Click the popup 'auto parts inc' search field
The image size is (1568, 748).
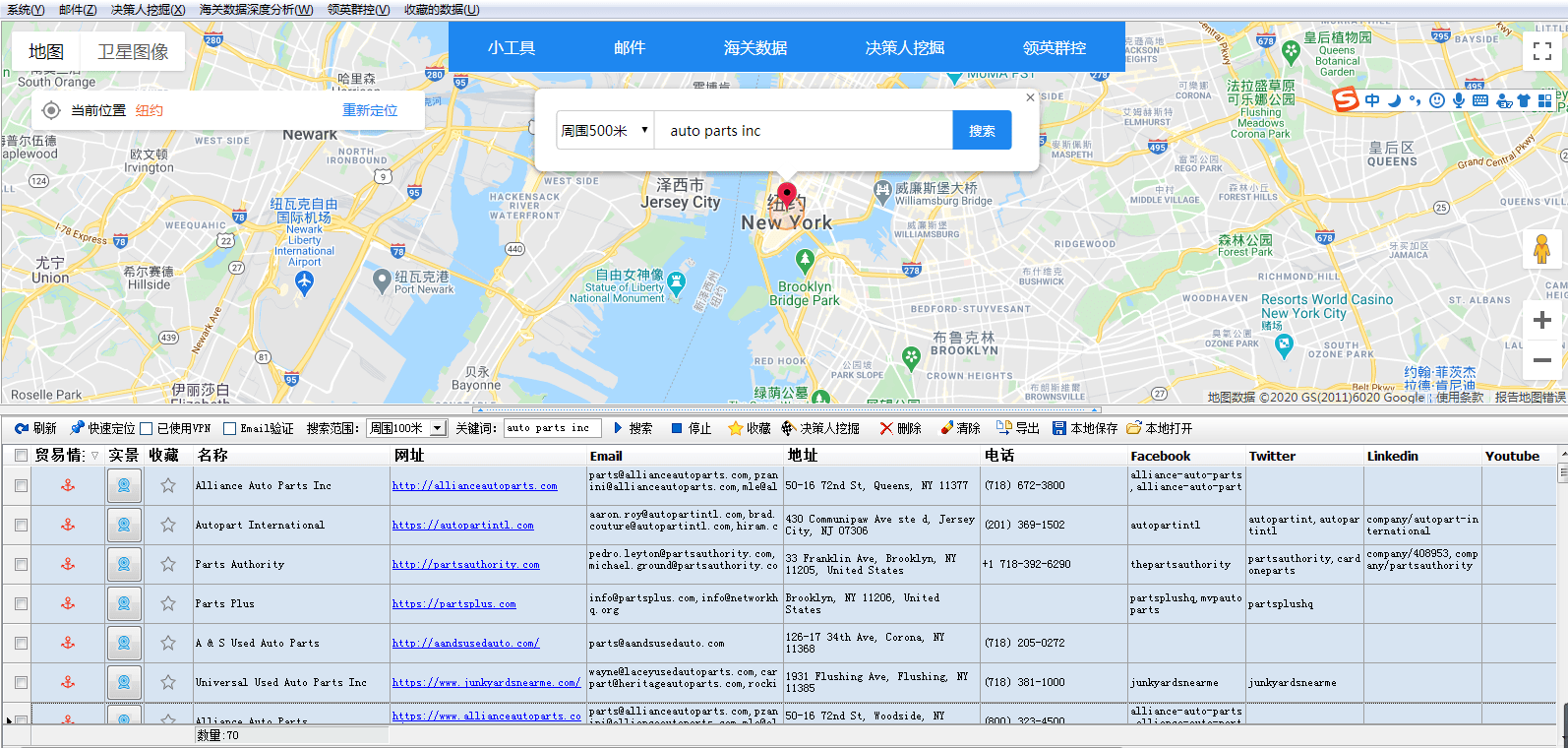click(803, 130)
